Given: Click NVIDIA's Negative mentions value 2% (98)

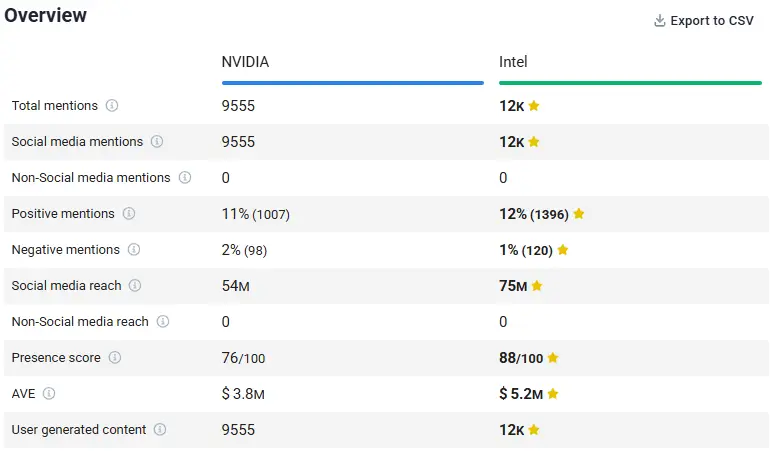Looking at the screenshot, I should click(244, 250).
